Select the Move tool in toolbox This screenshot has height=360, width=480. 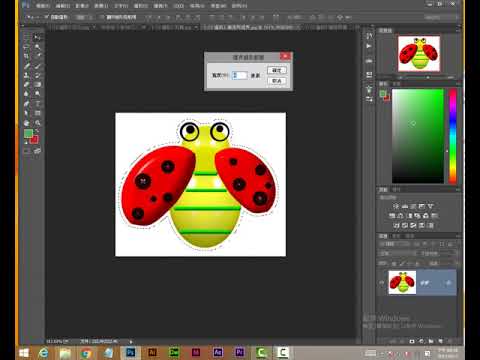pos(37,37)
